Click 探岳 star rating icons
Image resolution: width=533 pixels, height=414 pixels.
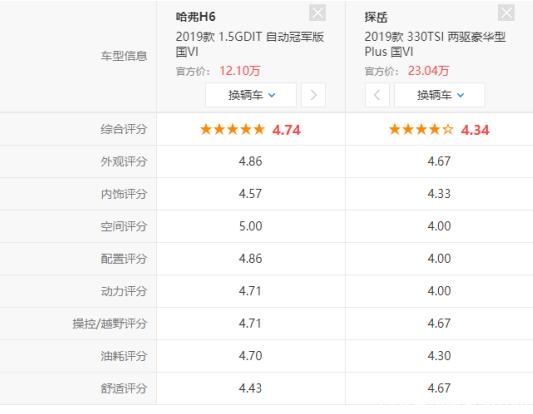click(x=421, y=130)
